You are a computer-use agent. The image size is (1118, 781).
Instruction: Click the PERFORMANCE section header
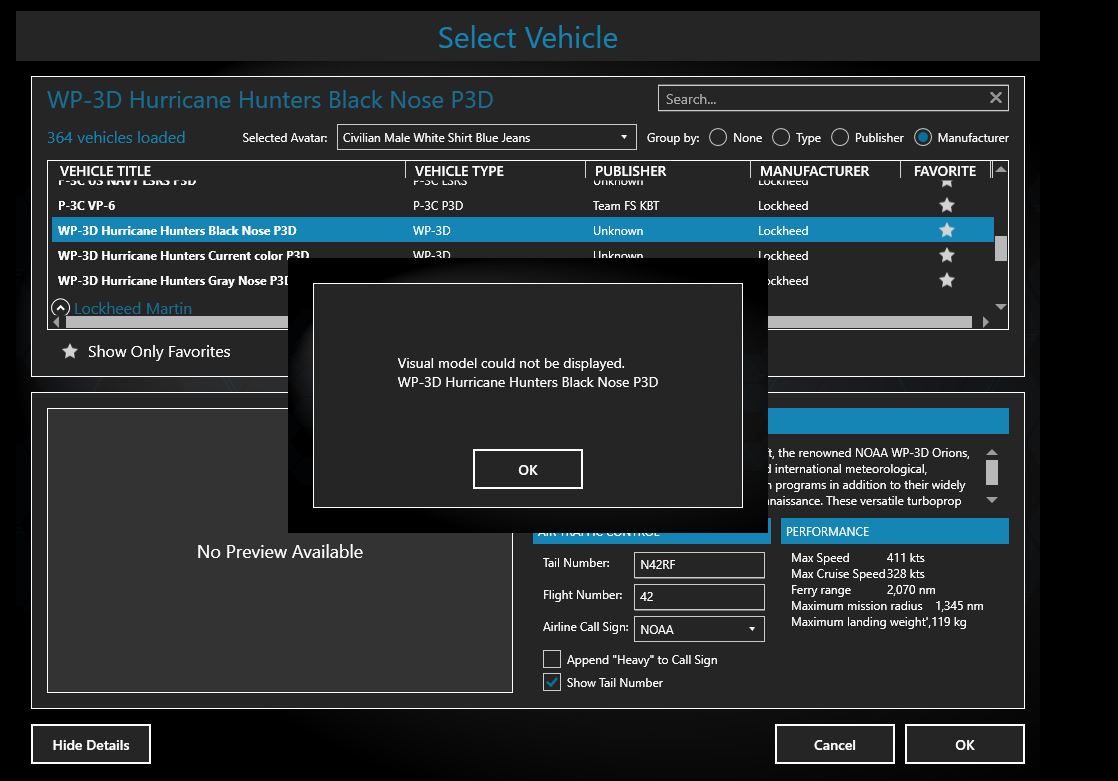895,531
